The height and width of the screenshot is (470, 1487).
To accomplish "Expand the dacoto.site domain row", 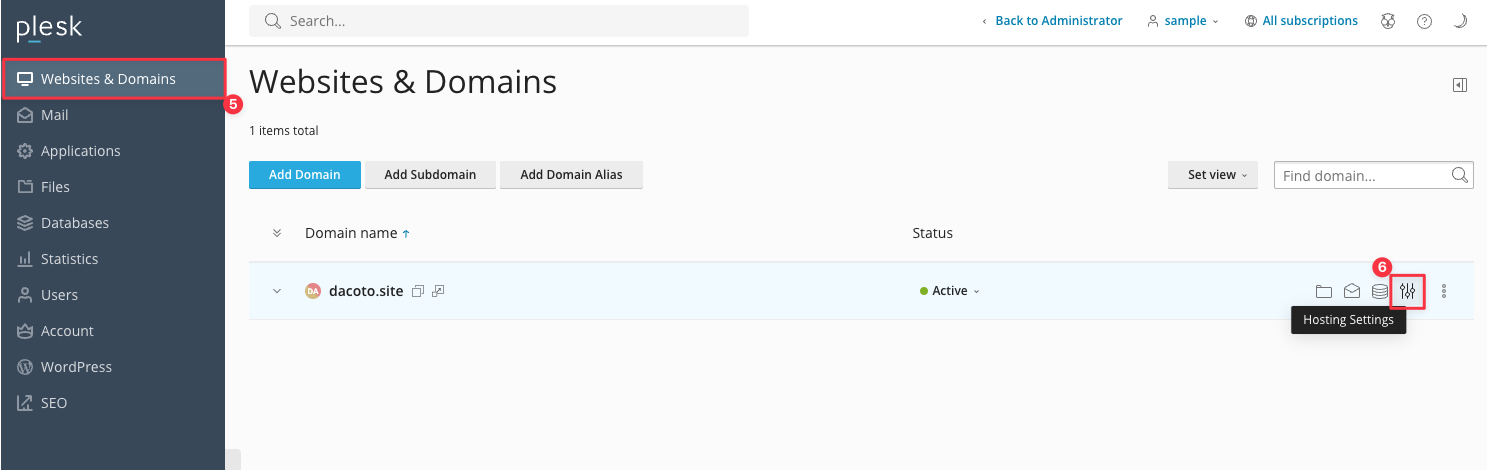I will pyautogui.click(x=277, y=291).
